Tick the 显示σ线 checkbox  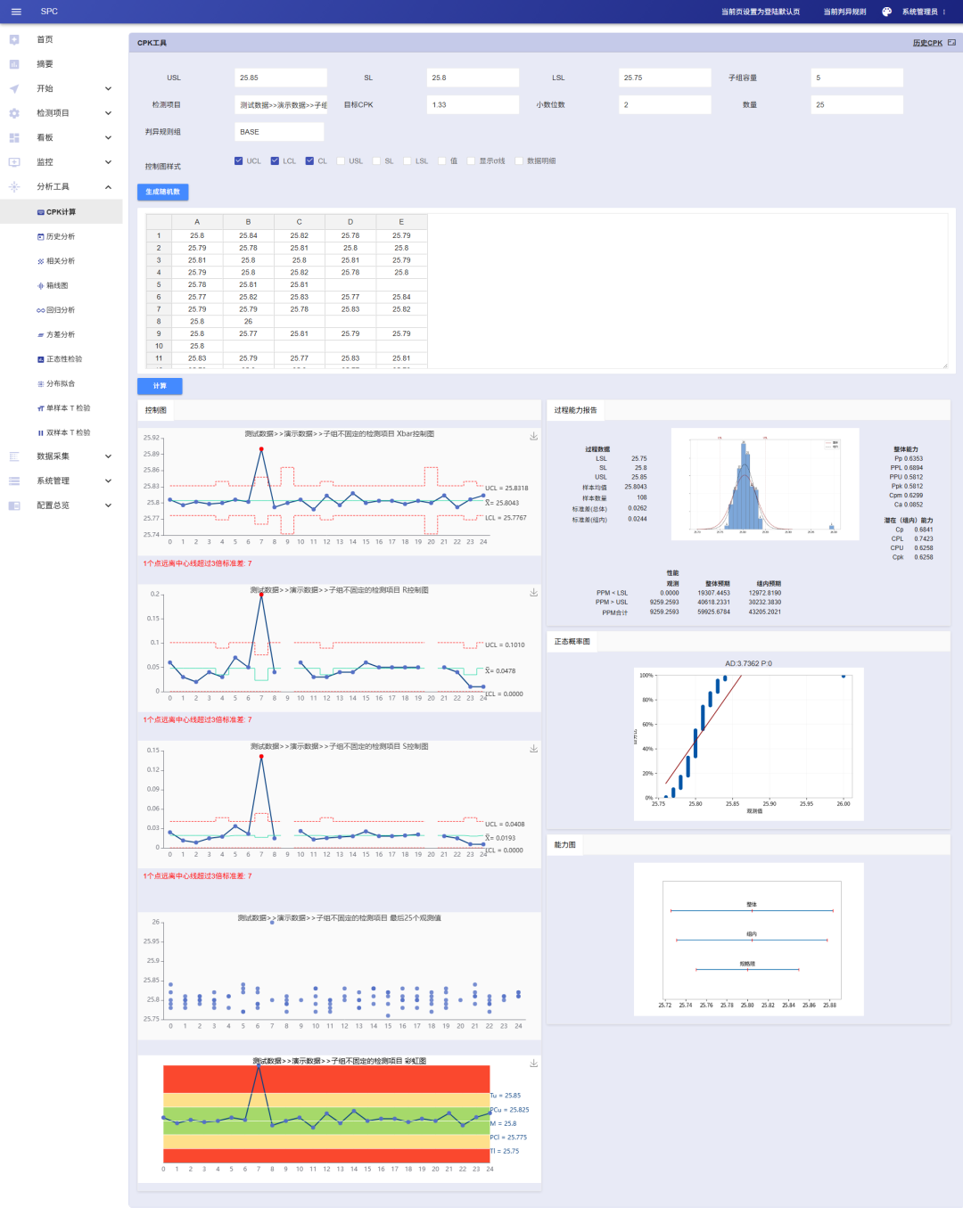click(x=471, y=161)
